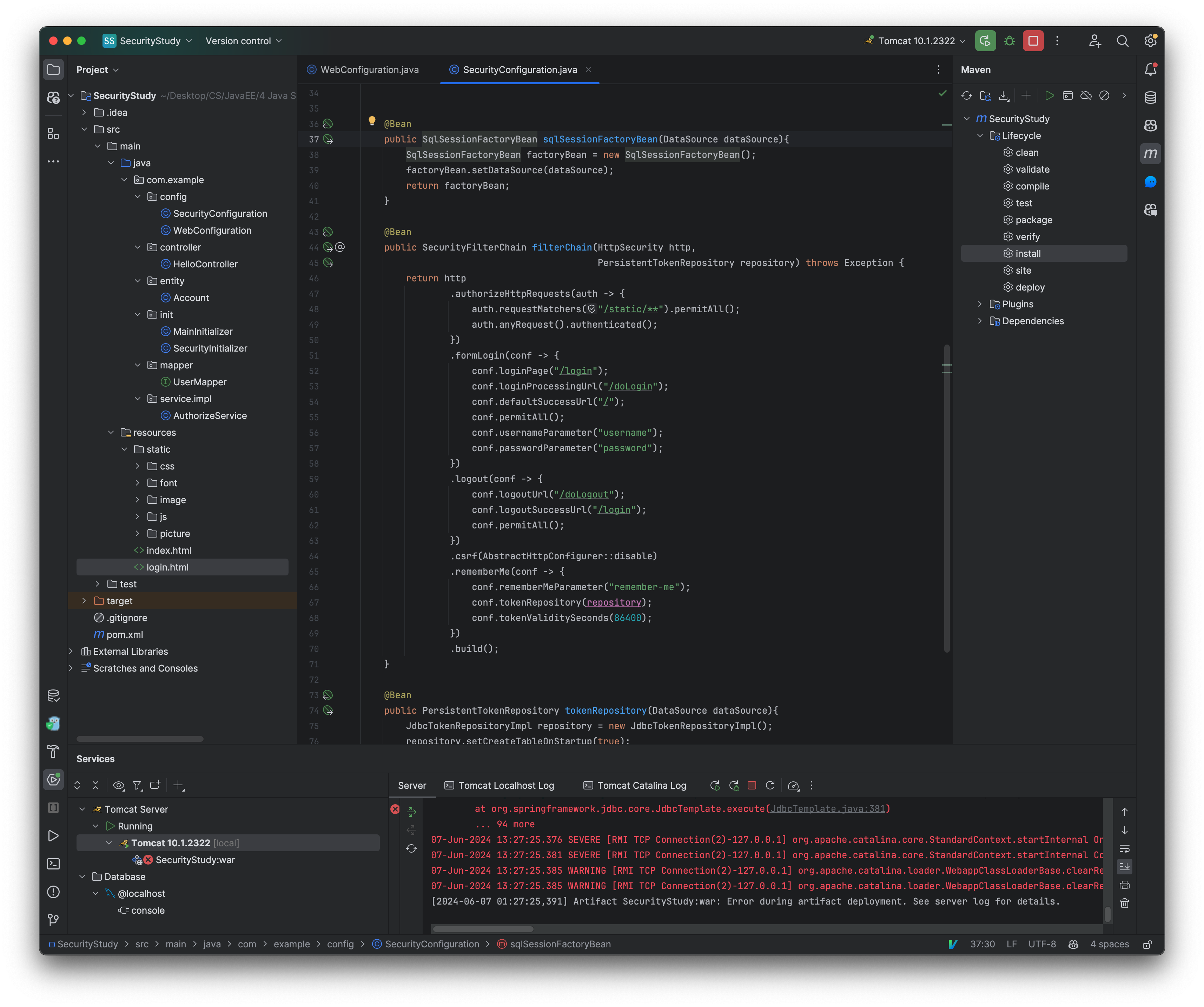This screenshot has height=1007, width=1204.
Task: Open the Code With Me person icon
Action: [x=1095, y=41]
